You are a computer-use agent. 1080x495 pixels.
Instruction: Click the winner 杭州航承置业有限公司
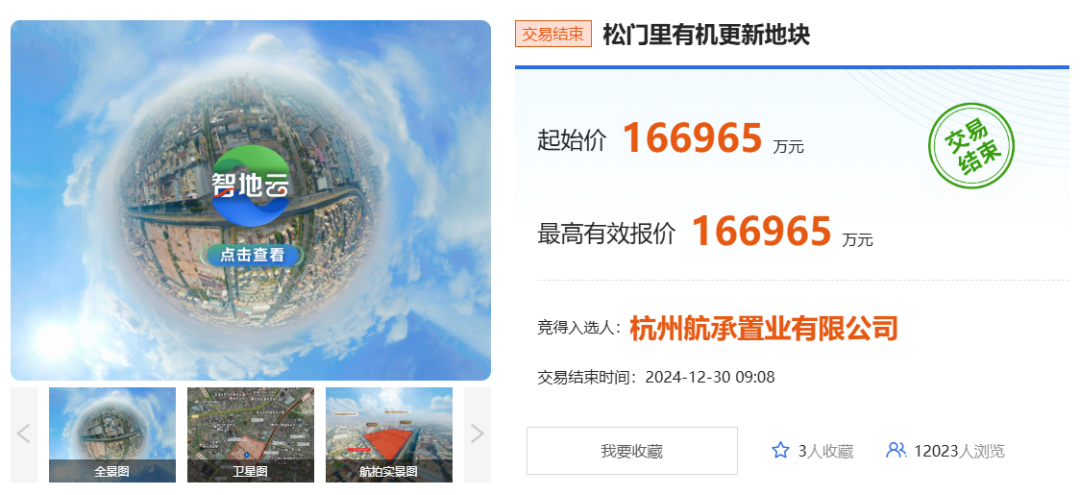764,328
